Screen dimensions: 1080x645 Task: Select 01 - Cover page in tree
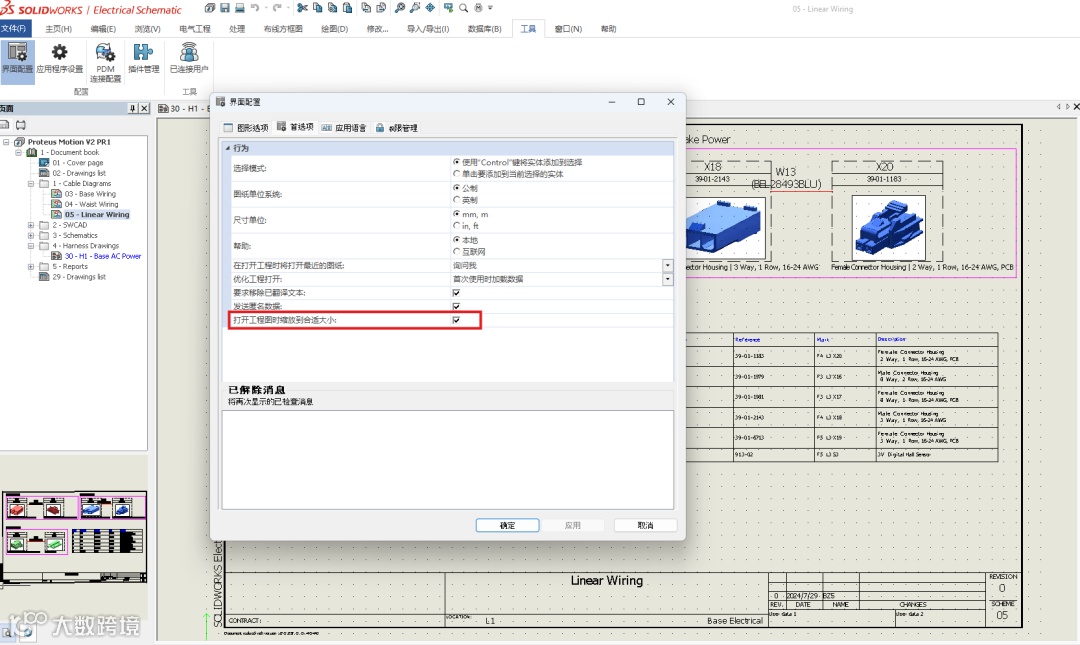tap(78, 163)
